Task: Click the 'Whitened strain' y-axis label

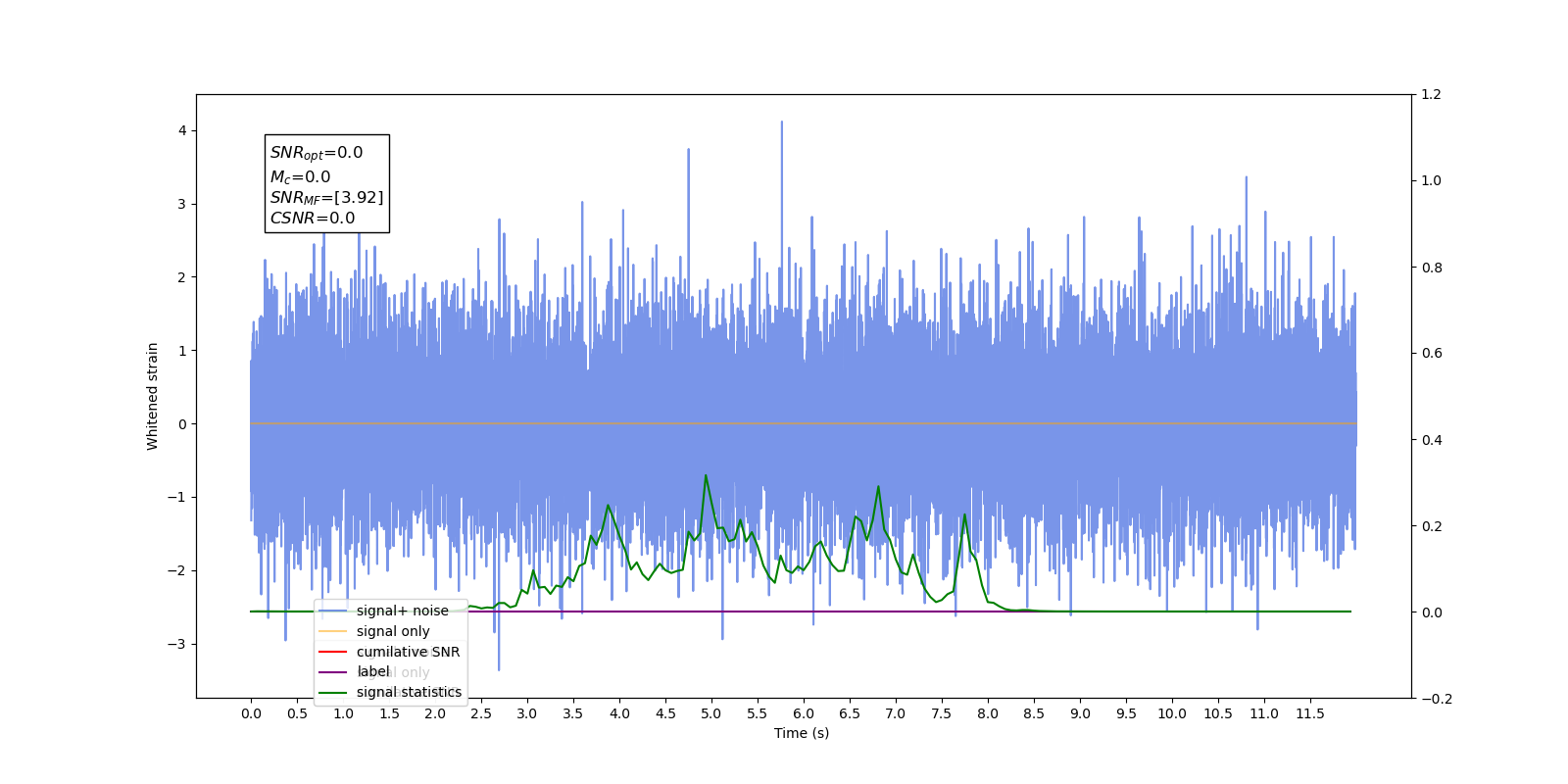Action: pyautogui.click(x=152, y=396)
